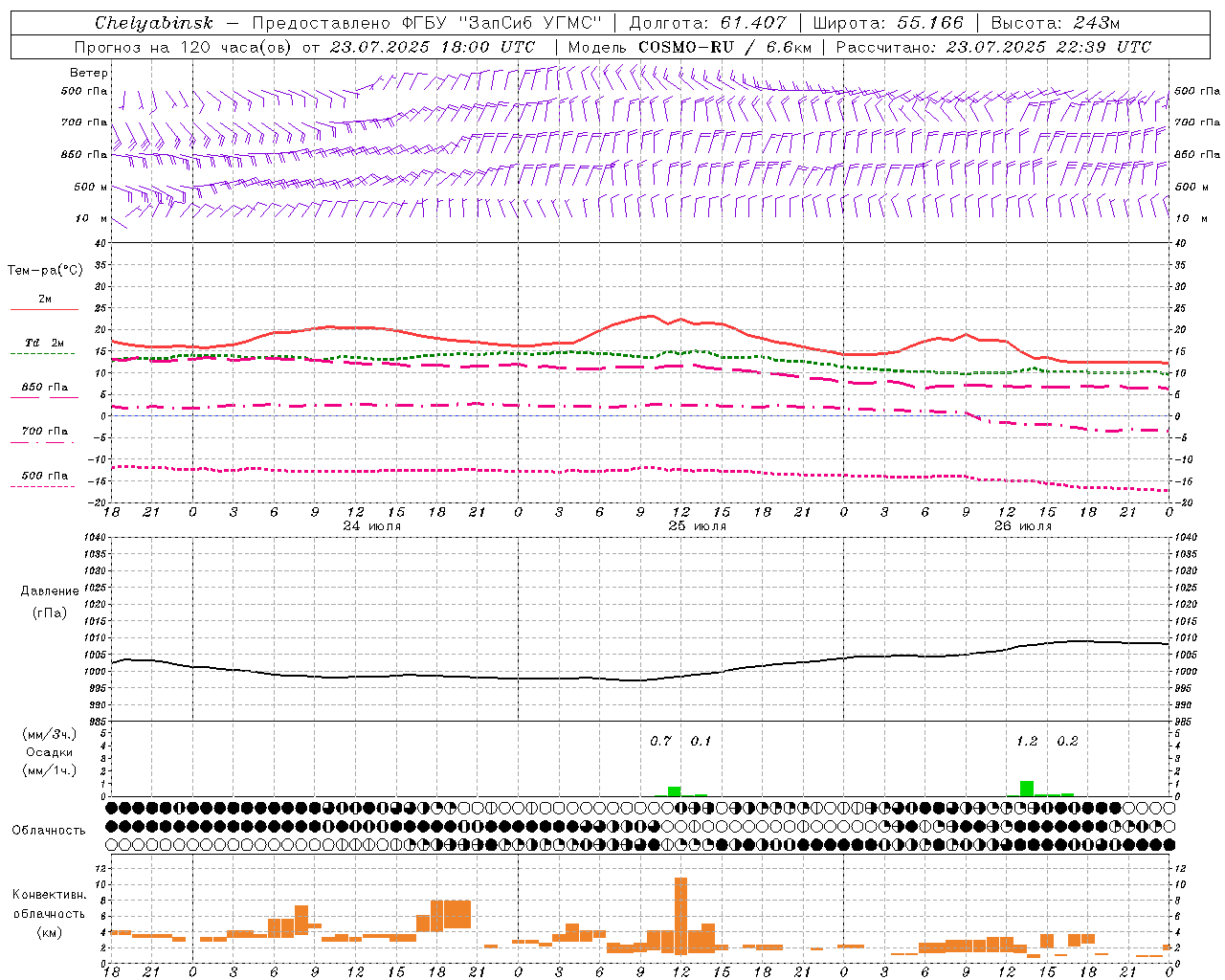Click the 'Рассчитано: 23.07.2025 22:39 UTC' timestamp
Screen dimensions: 1225x980
coord(993,47)
